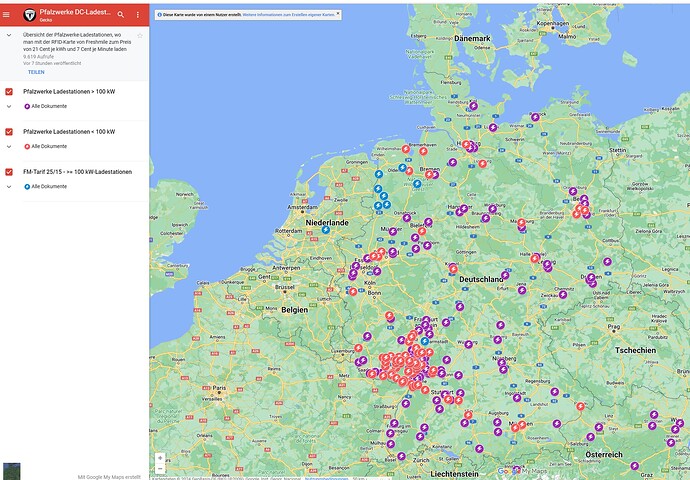This screenshot has width=690, height=480.
Task: Collapse the map description chevron
Action: click(9, 35)
